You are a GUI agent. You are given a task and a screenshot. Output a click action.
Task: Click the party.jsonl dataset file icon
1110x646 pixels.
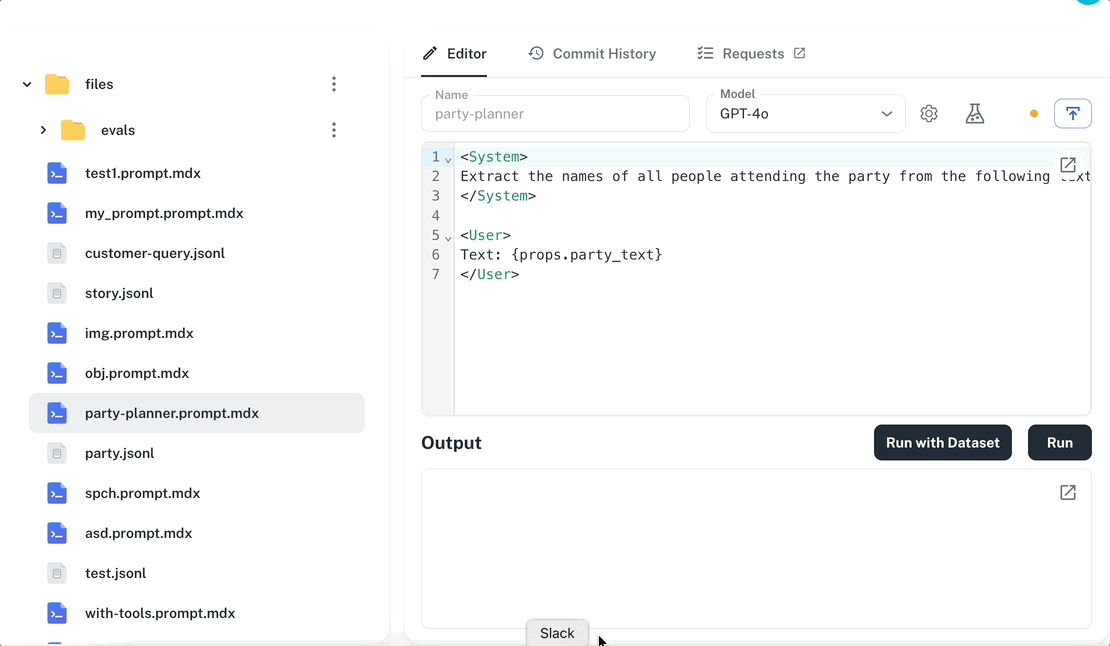[57, 453]
